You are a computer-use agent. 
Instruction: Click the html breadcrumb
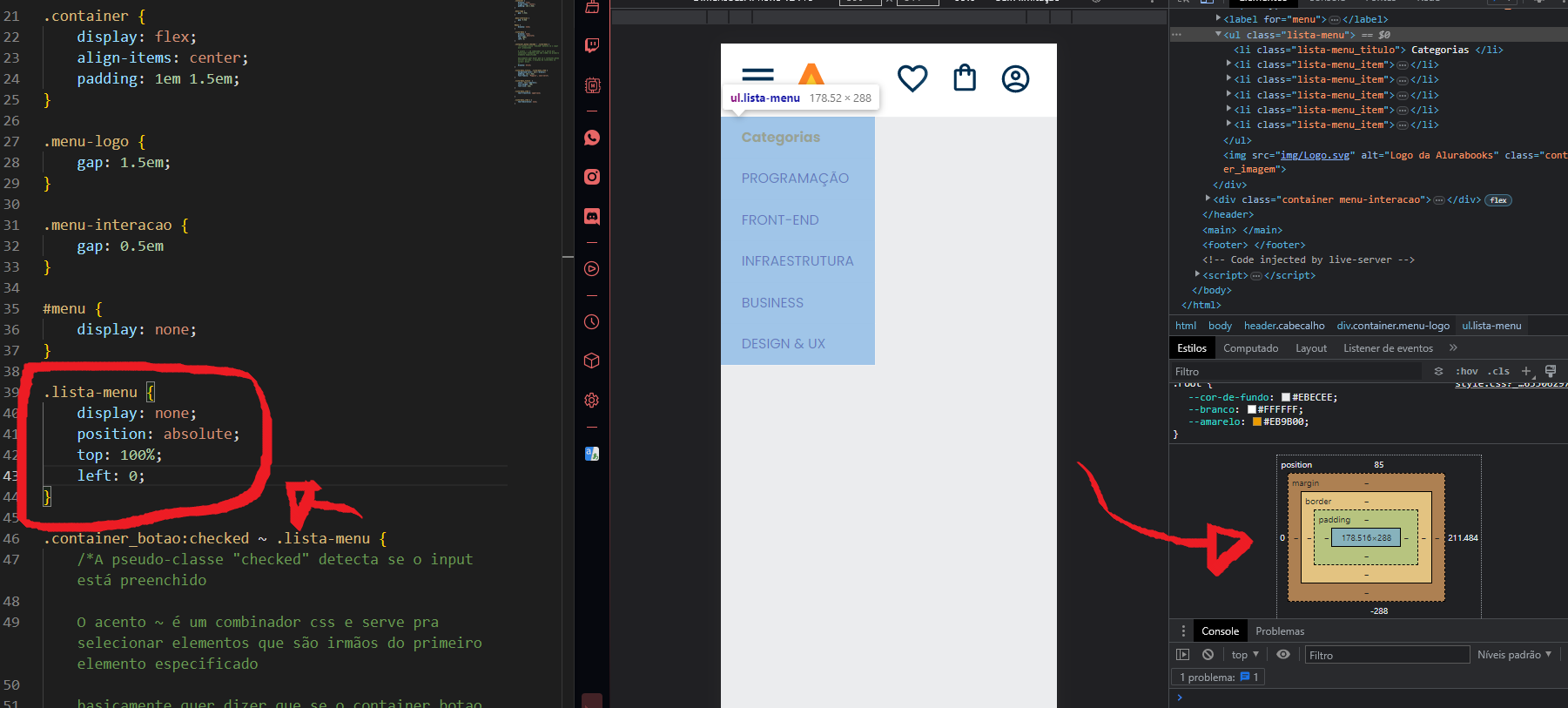[1186, 326]
